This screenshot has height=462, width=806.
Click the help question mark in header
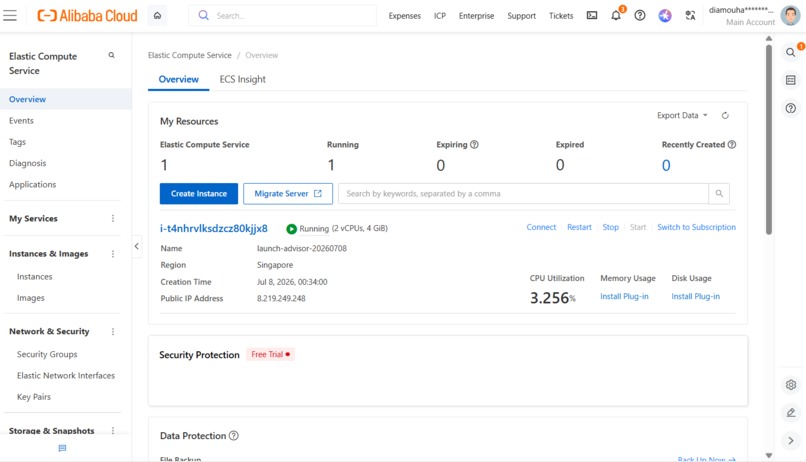click(639, 15)
